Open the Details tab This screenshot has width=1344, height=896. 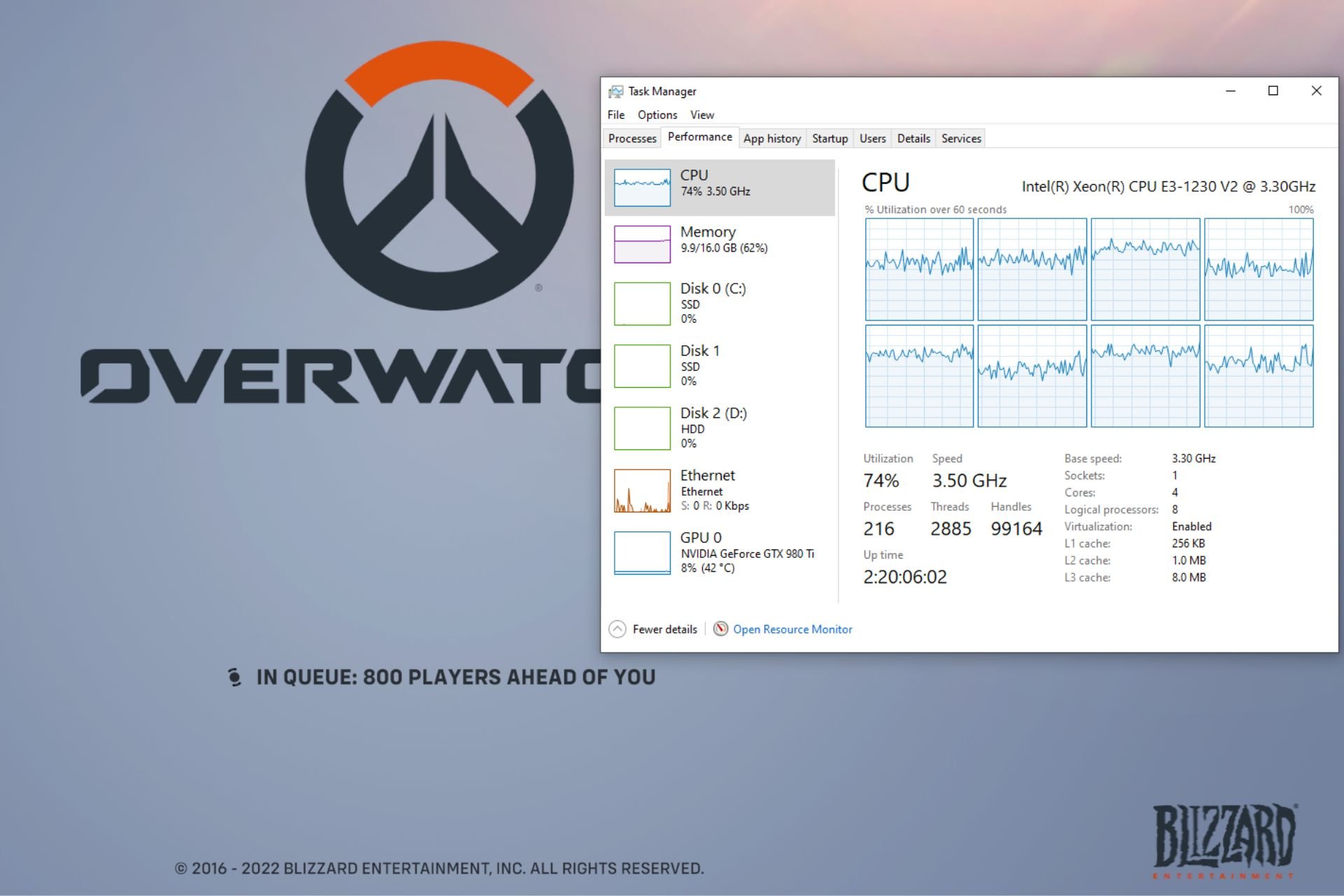click(x=913, y=139)
